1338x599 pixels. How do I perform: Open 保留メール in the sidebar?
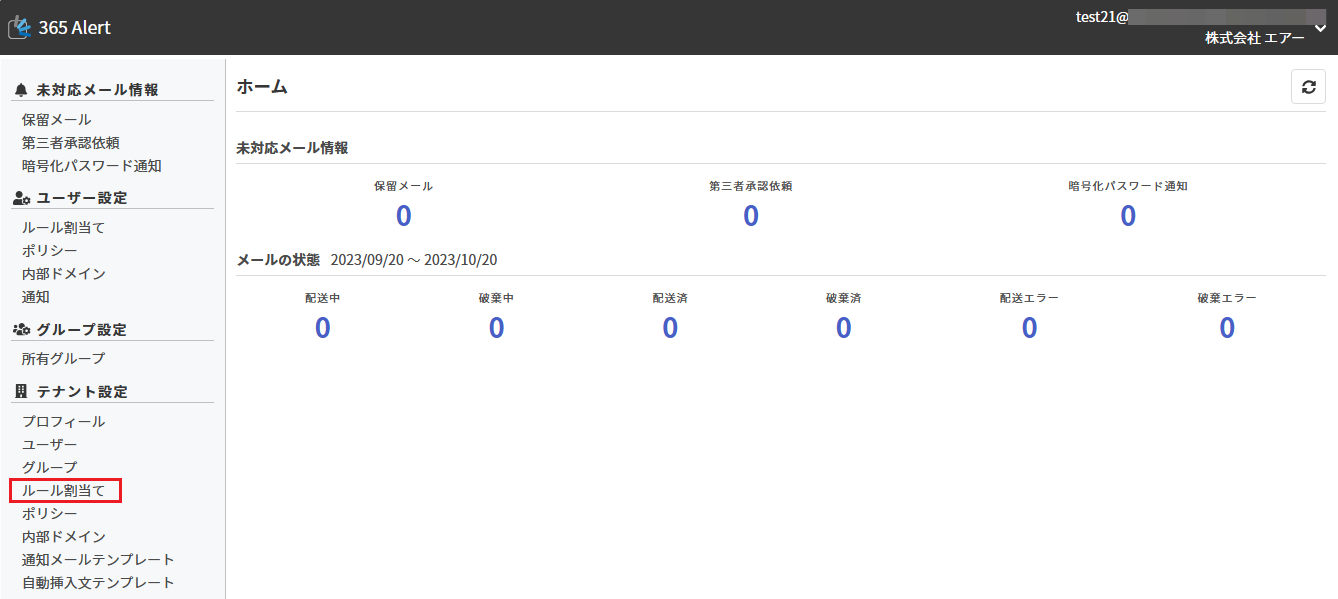[56, 120]
